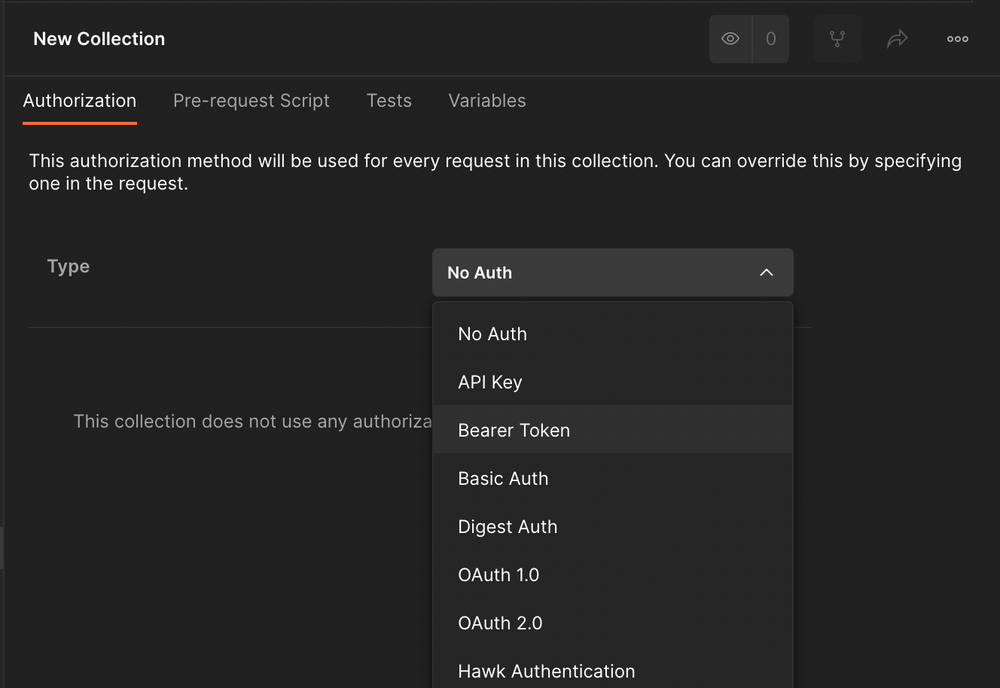Screen dimensions: 1000x688
Task: View the watcher count badge
Action: [770, 38]
